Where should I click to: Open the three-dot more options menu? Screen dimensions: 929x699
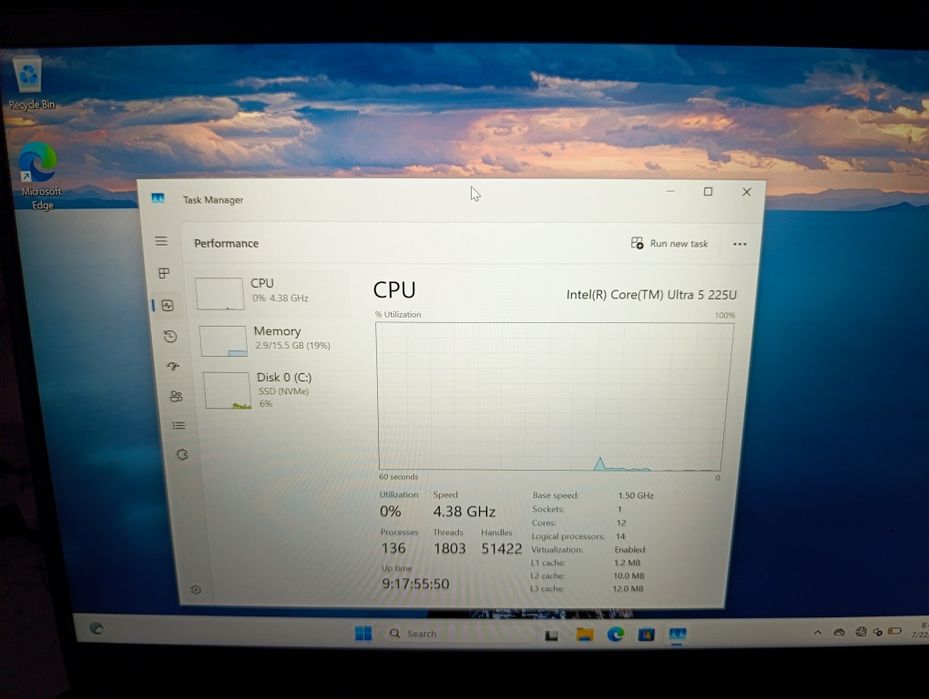point(739,244)
